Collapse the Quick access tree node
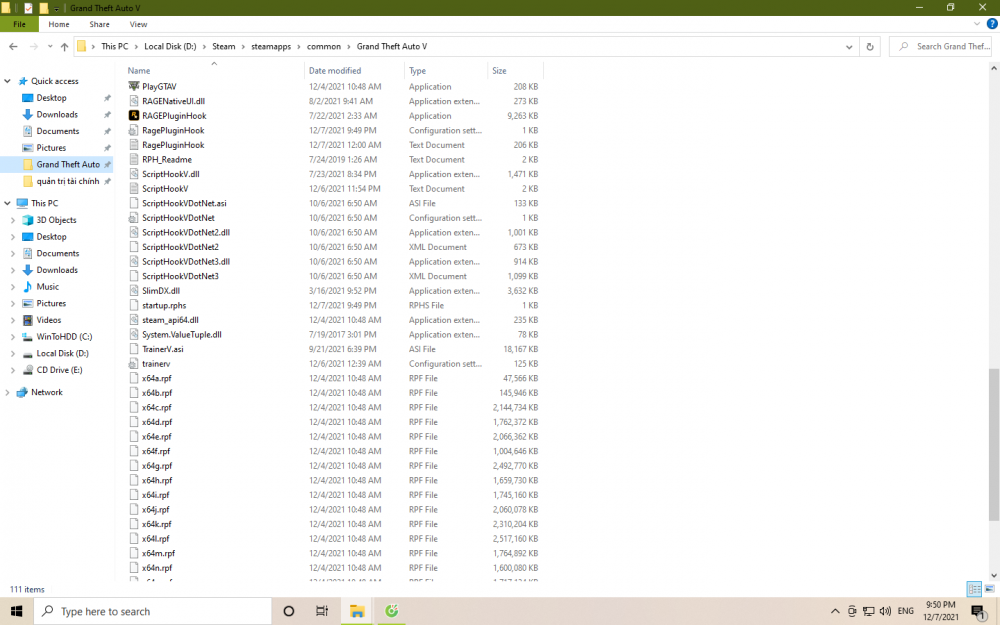 pos(8,81)
